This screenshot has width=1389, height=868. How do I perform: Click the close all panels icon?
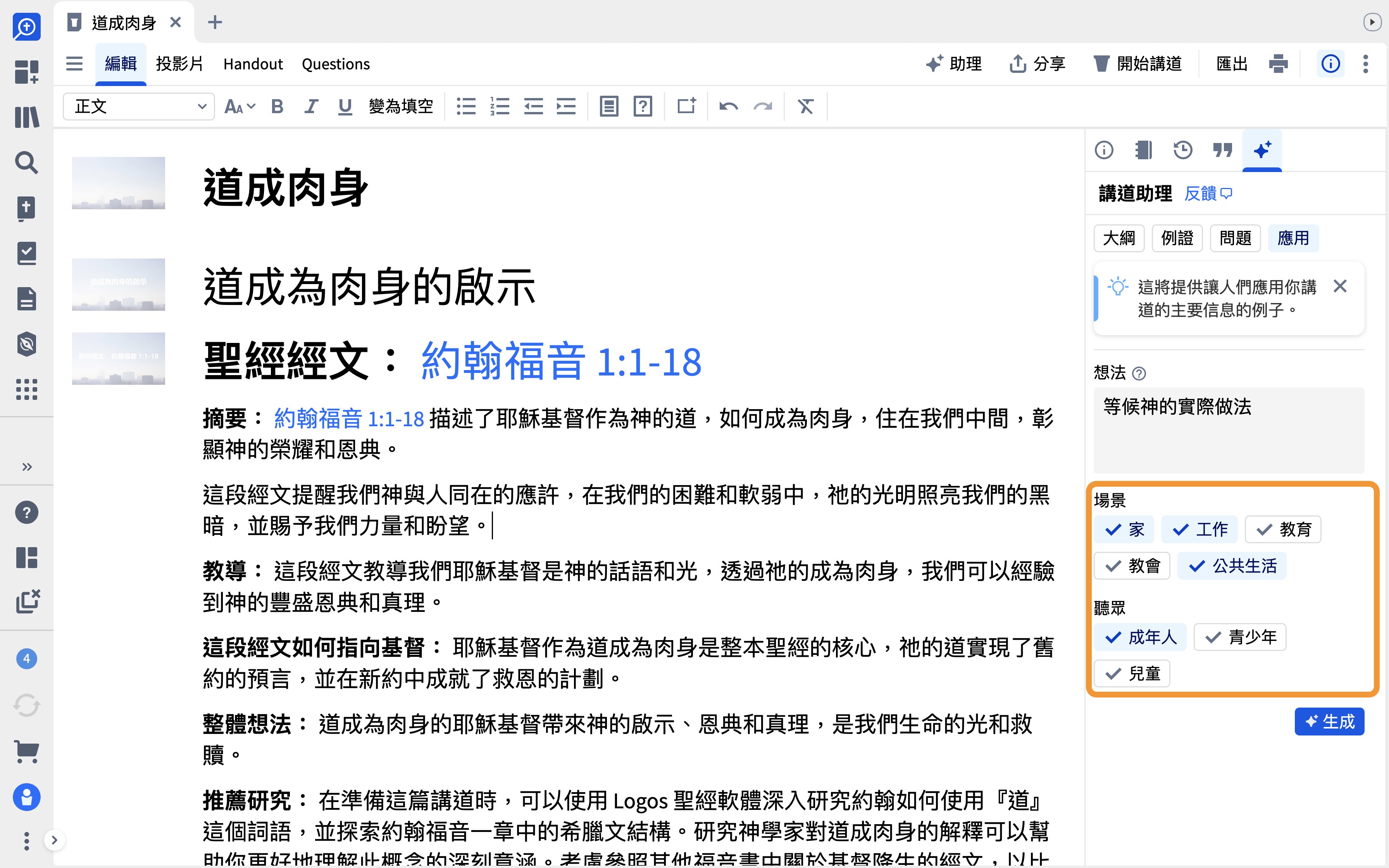point(28,601)
